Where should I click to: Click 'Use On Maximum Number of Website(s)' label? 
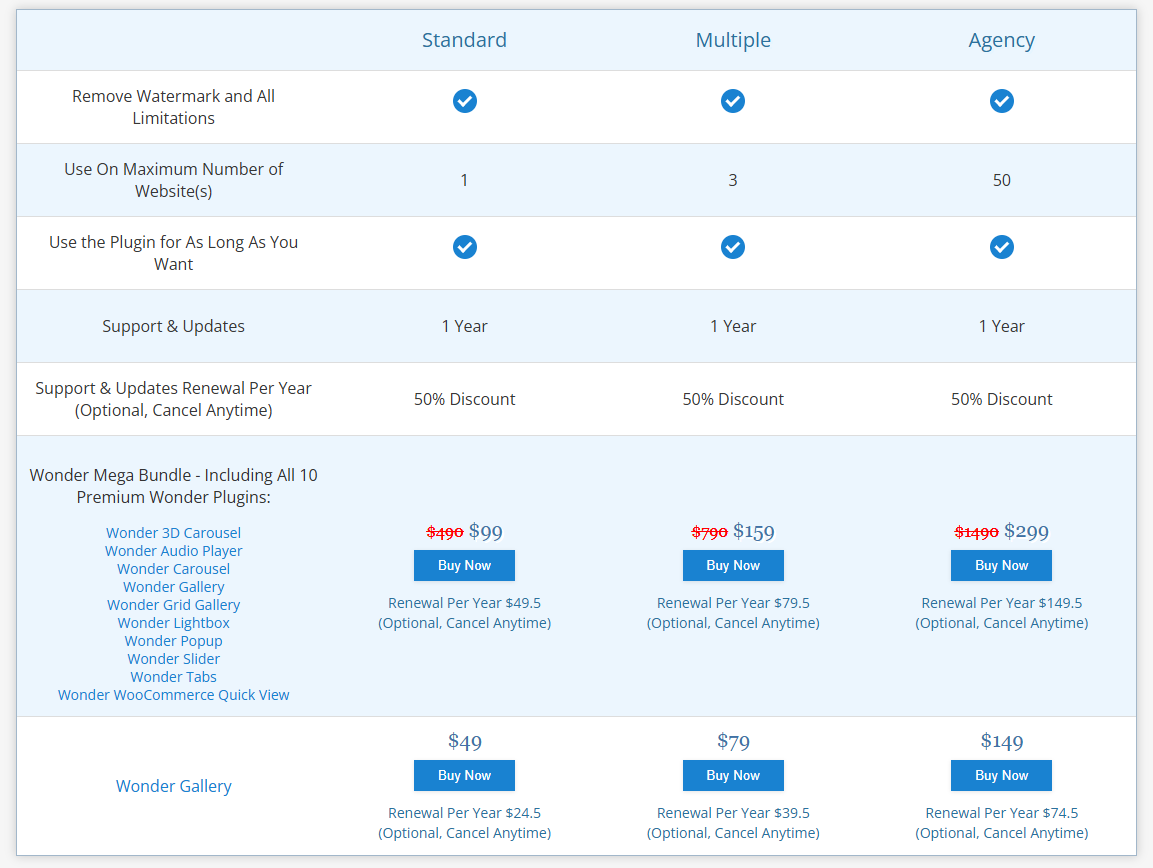point(174,180)
